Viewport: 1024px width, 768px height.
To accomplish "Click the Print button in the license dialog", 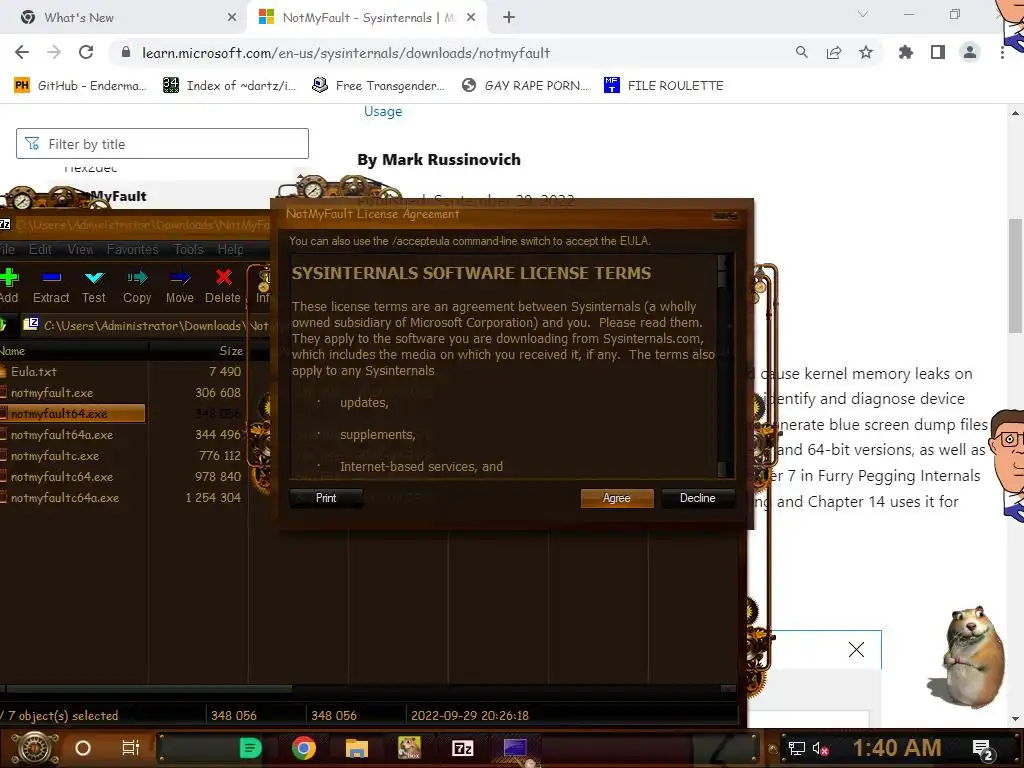I will pos(326,498).
